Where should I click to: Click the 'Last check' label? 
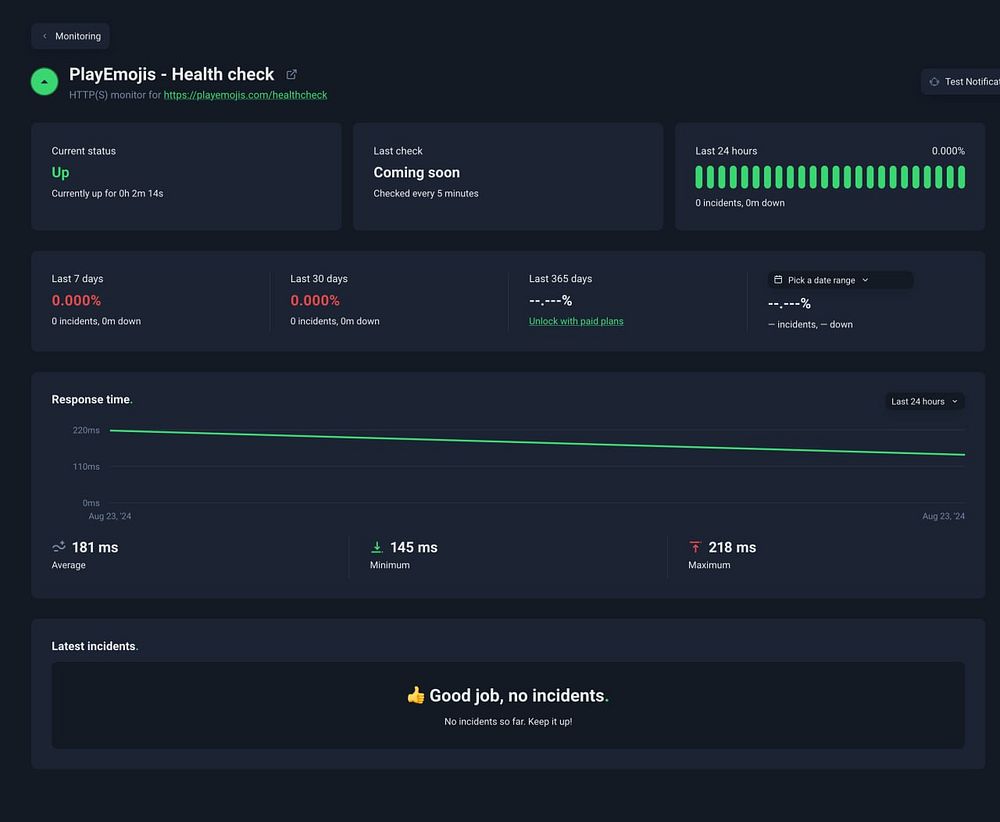coord(398,151)
